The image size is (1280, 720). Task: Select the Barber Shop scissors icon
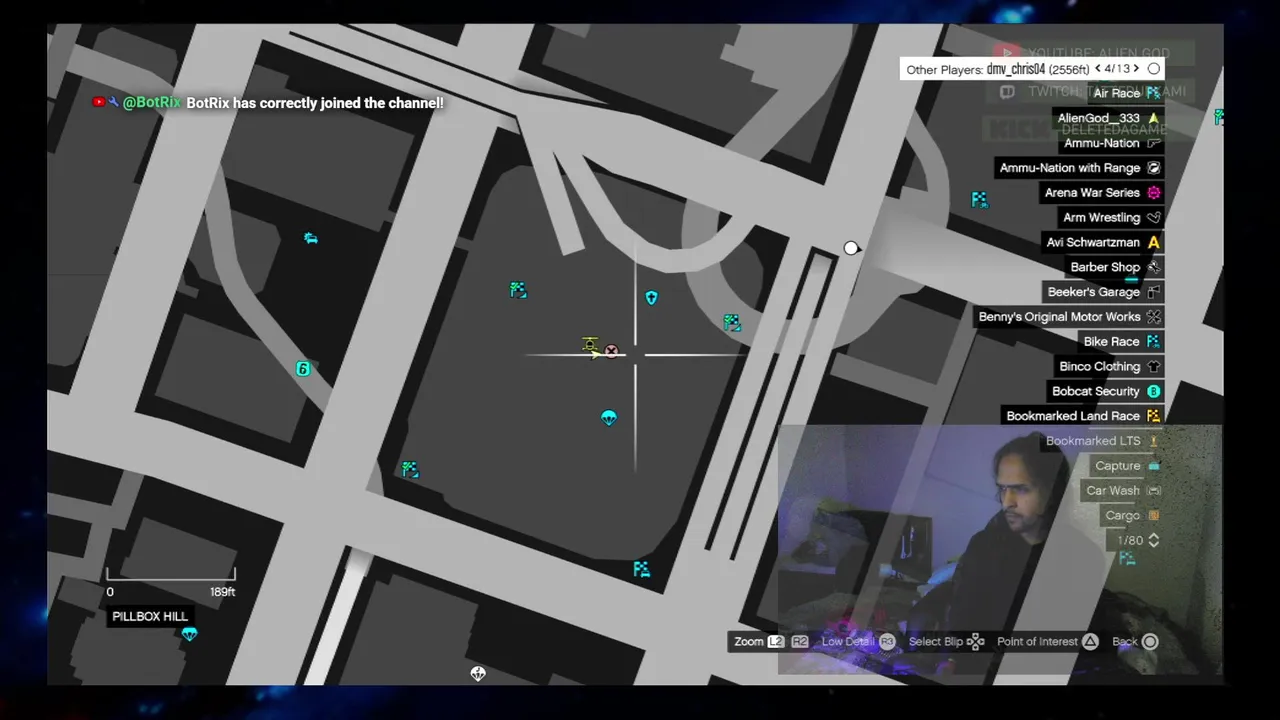1154,267
